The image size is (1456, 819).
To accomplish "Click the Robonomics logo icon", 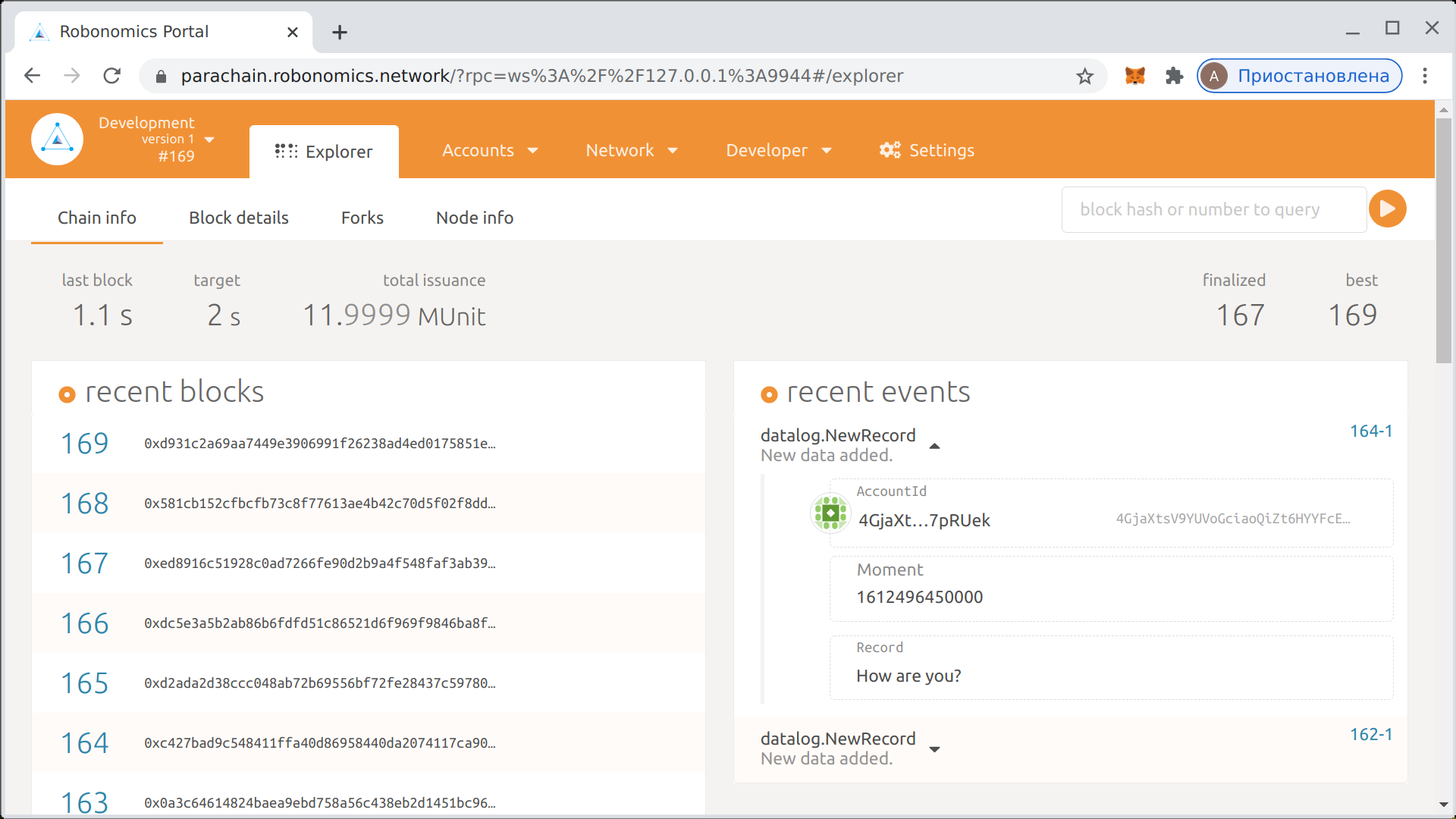I will (x=57, y=139).
